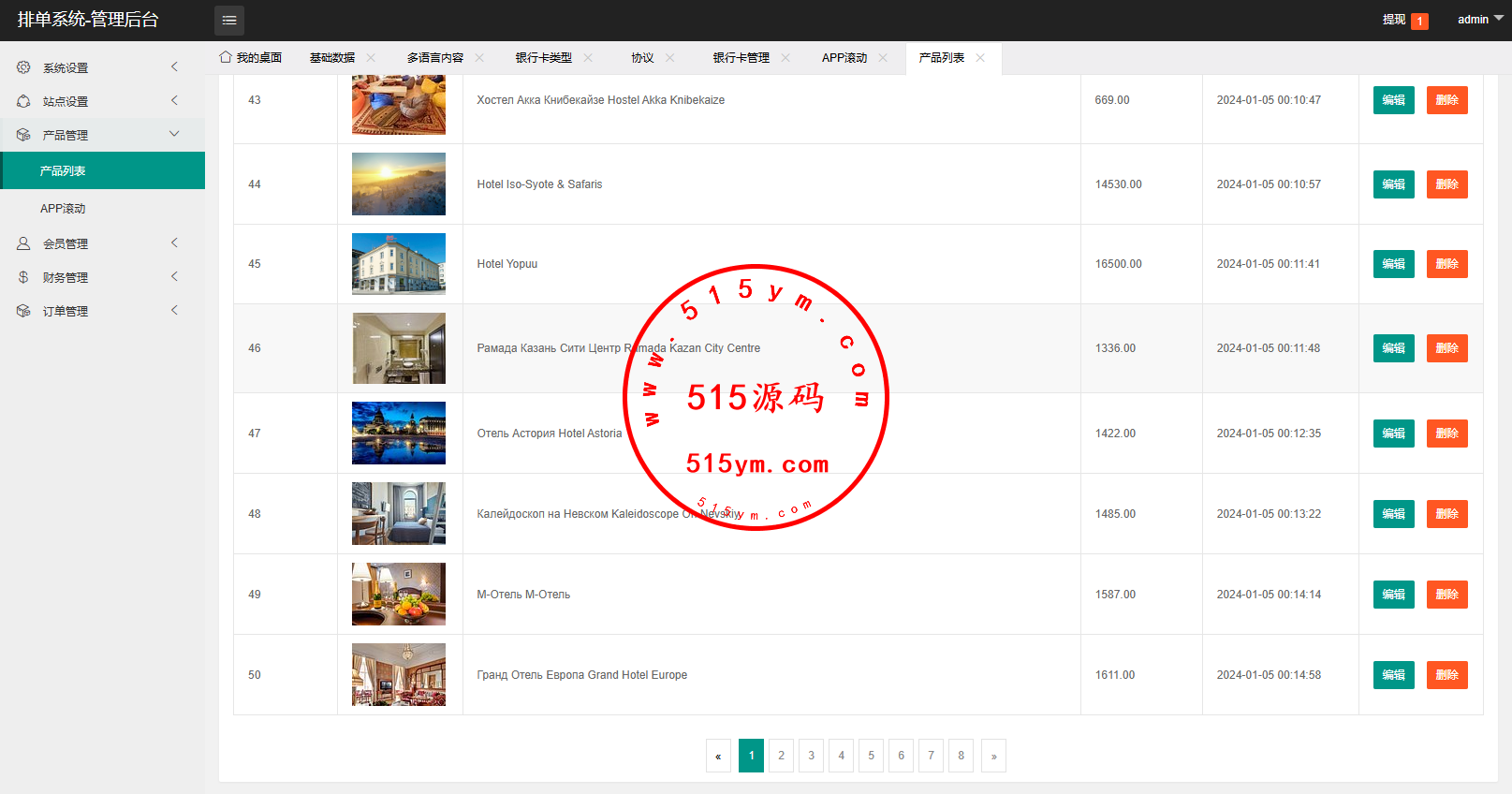The image size is (1512, 794).
Task: Switch to the 银行卡类型 tab
Action: 543,58
